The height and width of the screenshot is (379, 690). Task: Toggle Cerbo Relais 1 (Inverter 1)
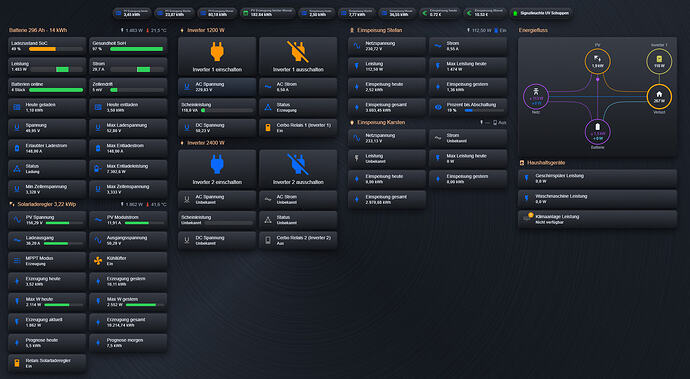(298, 128)
